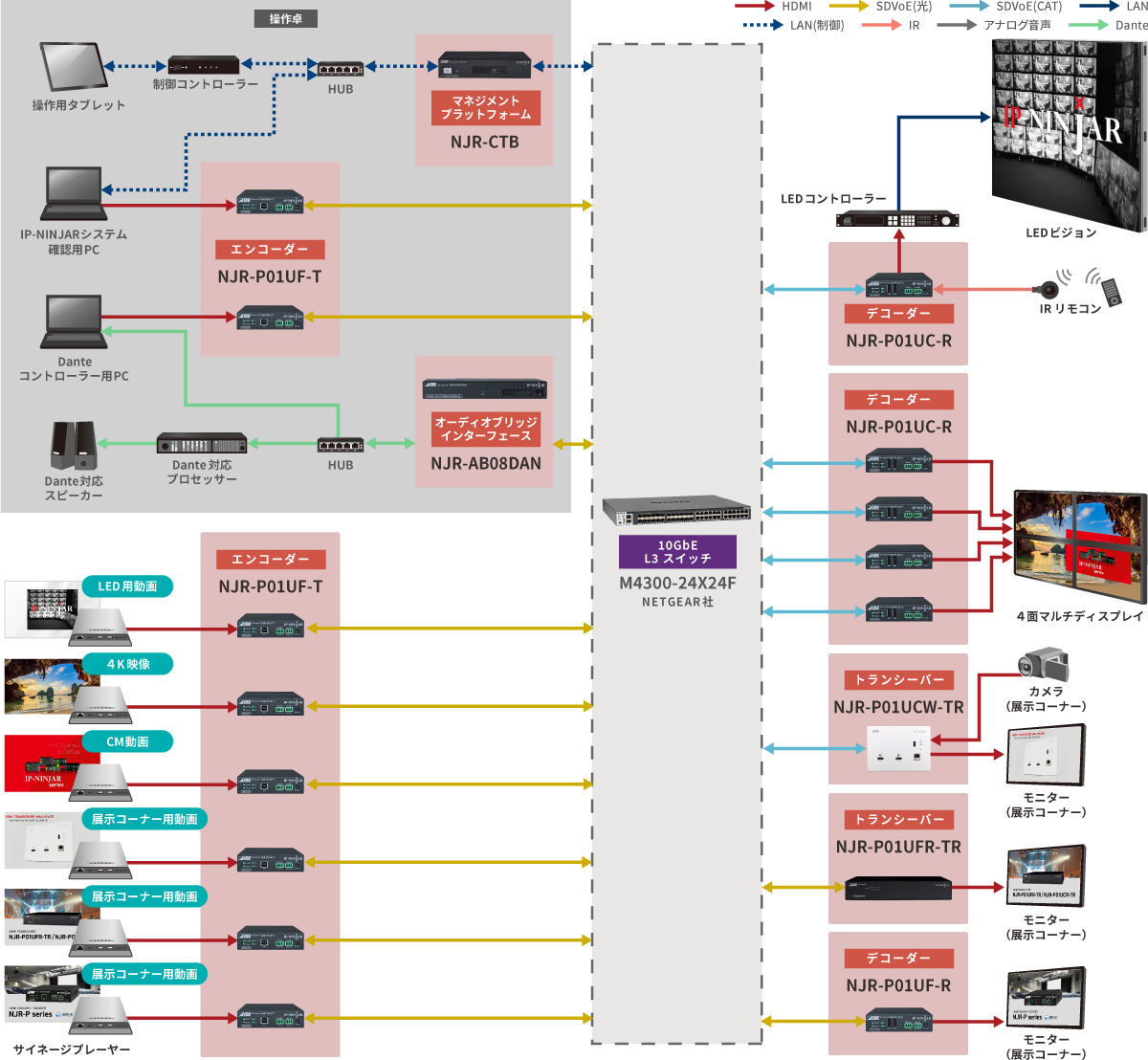Click the white NJR-P01UCW-TR wall plate device
1148x1060 pixels.
[897, 748]
